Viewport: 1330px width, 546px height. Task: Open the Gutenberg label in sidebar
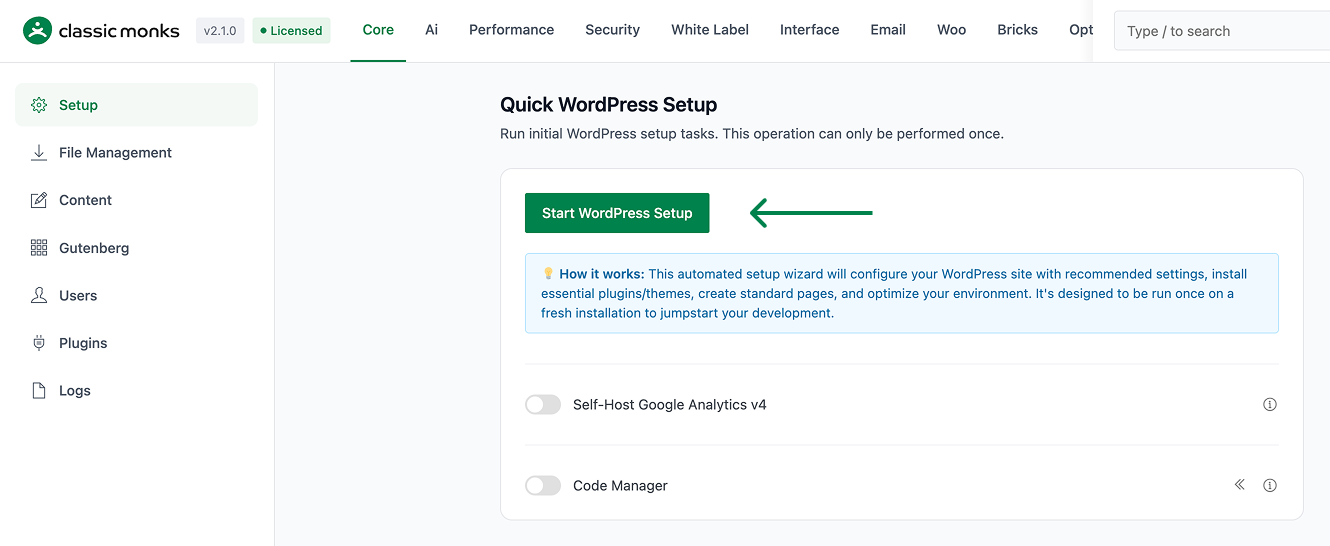coord(94,248)
